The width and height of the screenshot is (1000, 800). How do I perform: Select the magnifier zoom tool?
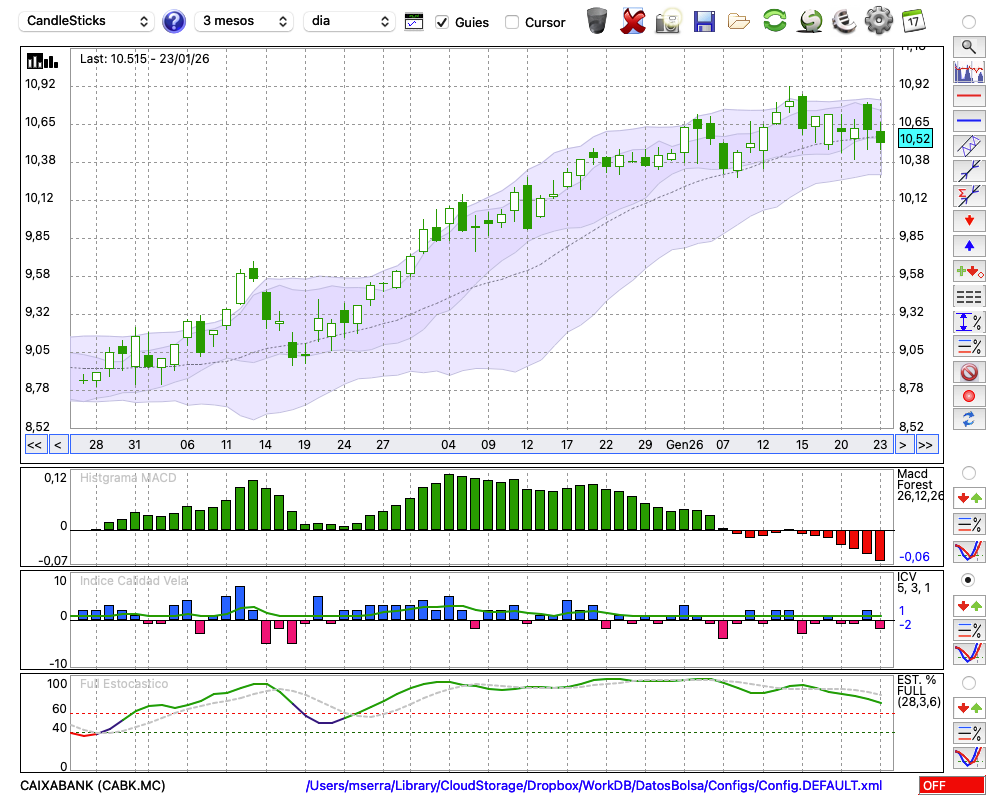pyautogui.click(x=969, y=47)
